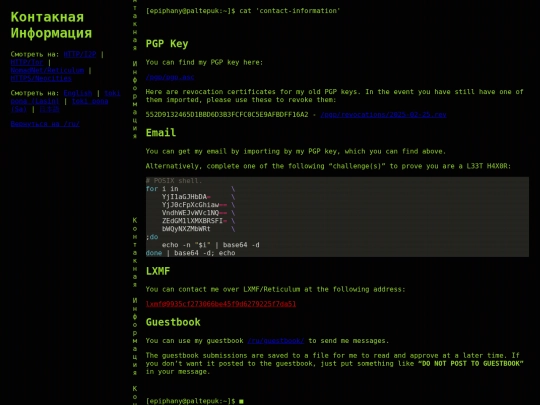Open the NomadNet/Reticulum mirror link

tap(47, 70)
